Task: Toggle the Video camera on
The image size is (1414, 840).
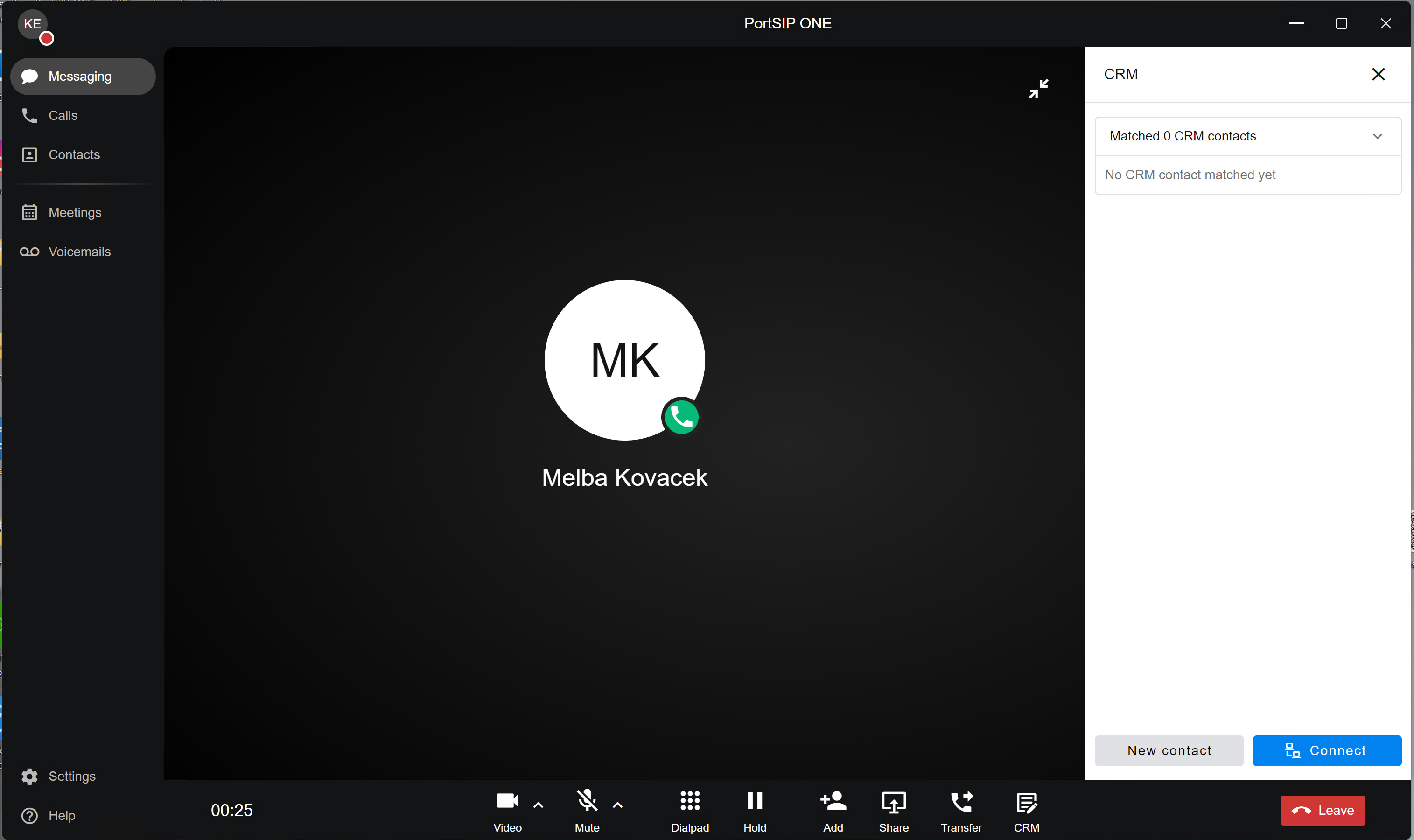Action: point(507,810)
